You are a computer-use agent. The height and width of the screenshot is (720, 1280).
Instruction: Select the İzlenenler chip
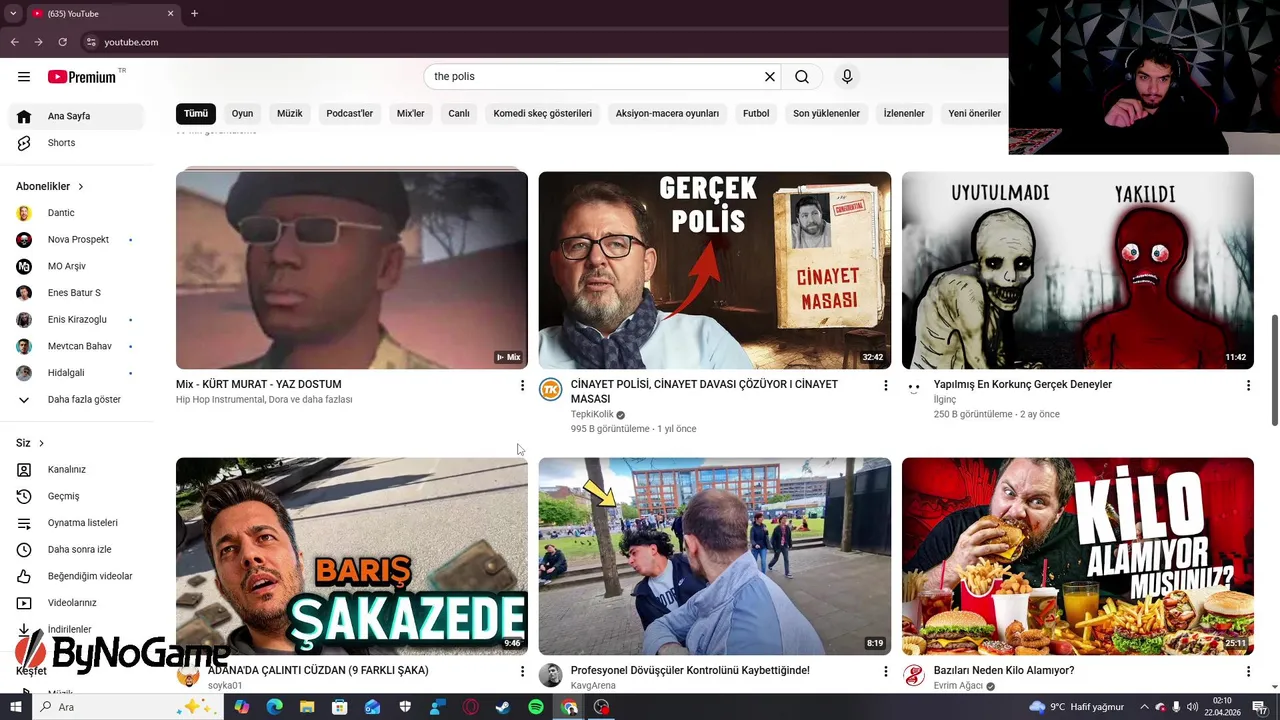pos(904,114)
